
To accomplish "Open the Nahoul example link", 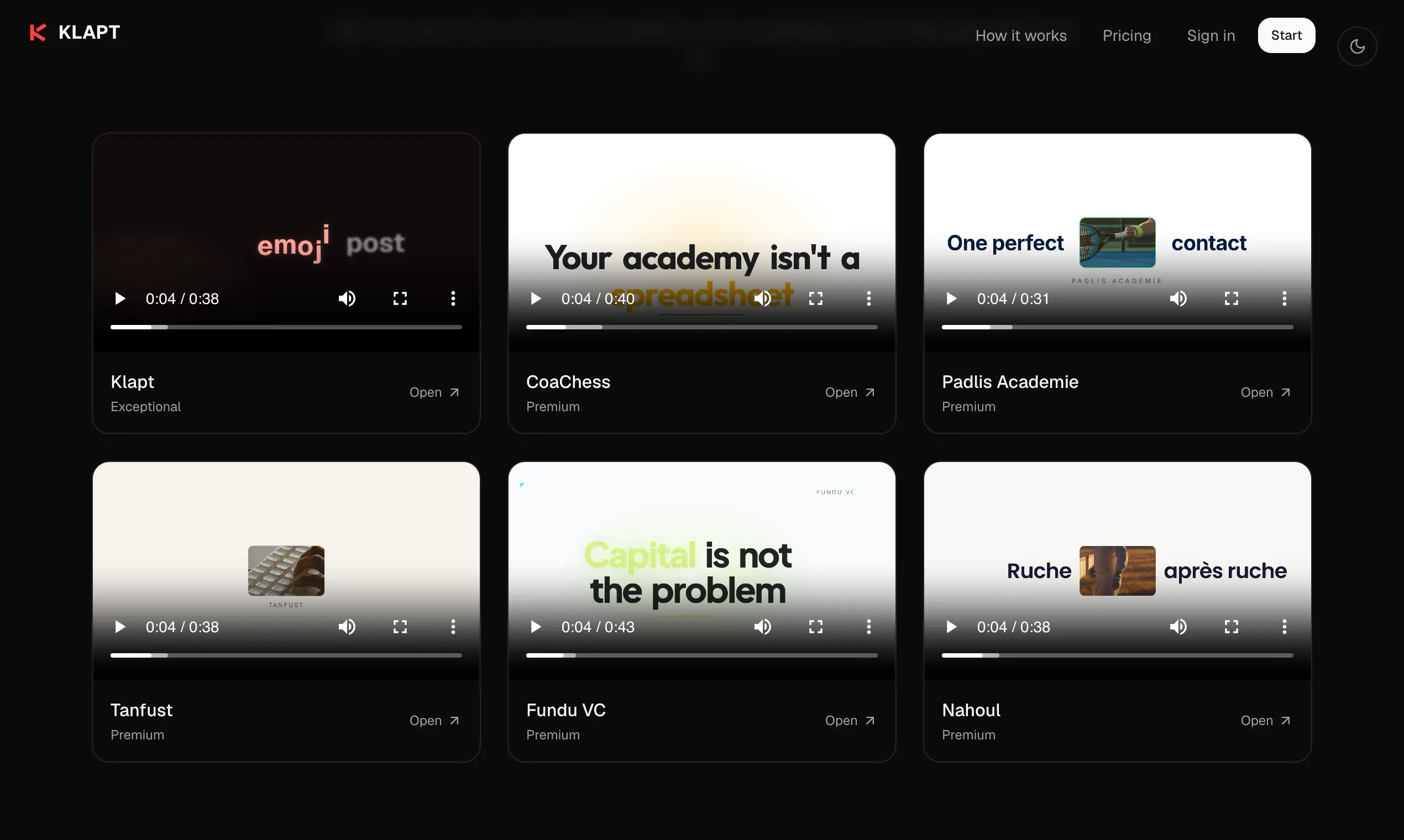I will pos(1265,721).
